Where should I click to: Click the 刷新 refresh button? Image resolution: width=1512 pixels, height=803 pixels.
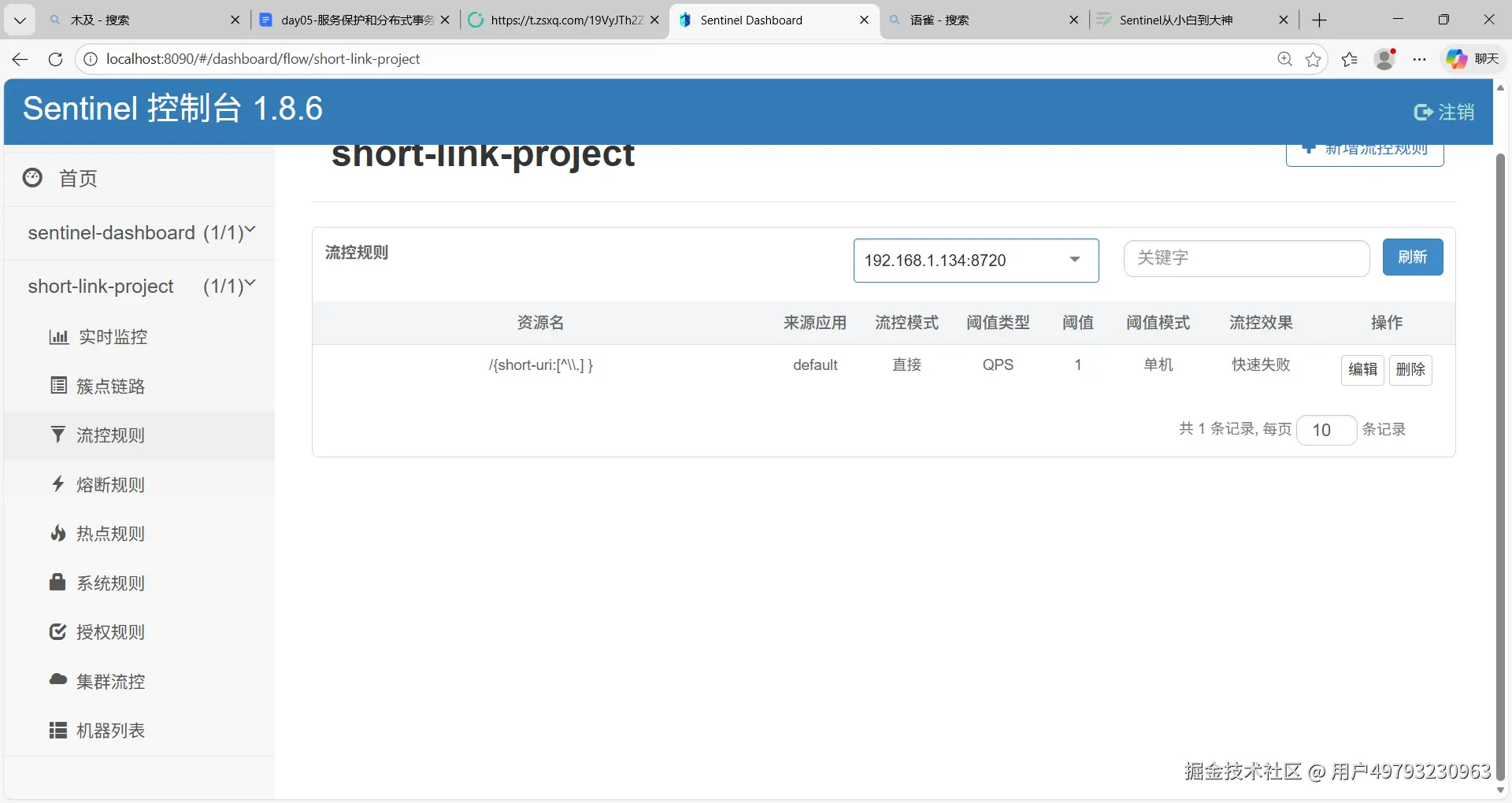1413,257
